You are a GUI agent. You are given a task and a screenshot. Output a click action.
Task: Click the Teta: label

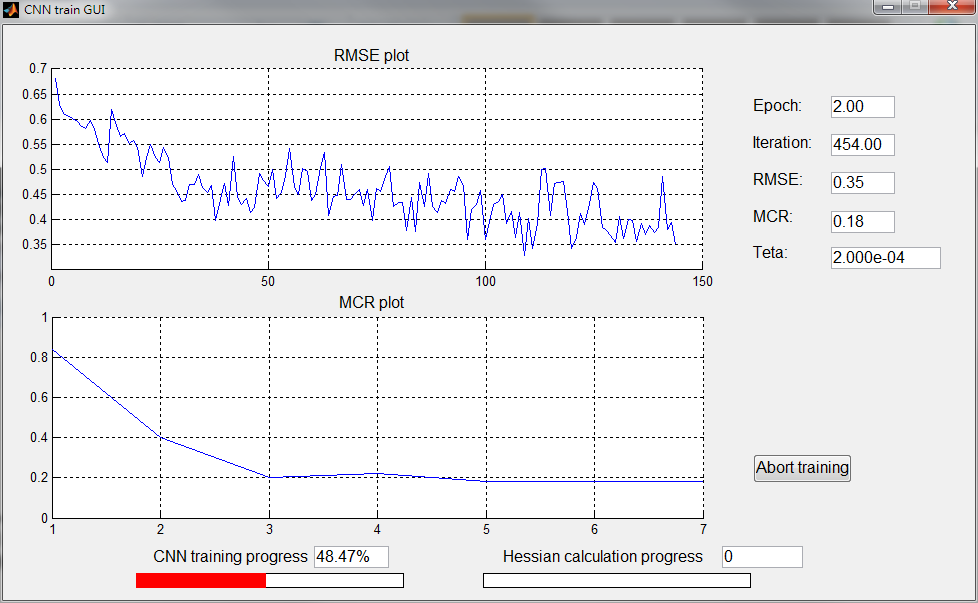[x=770, y=253]
